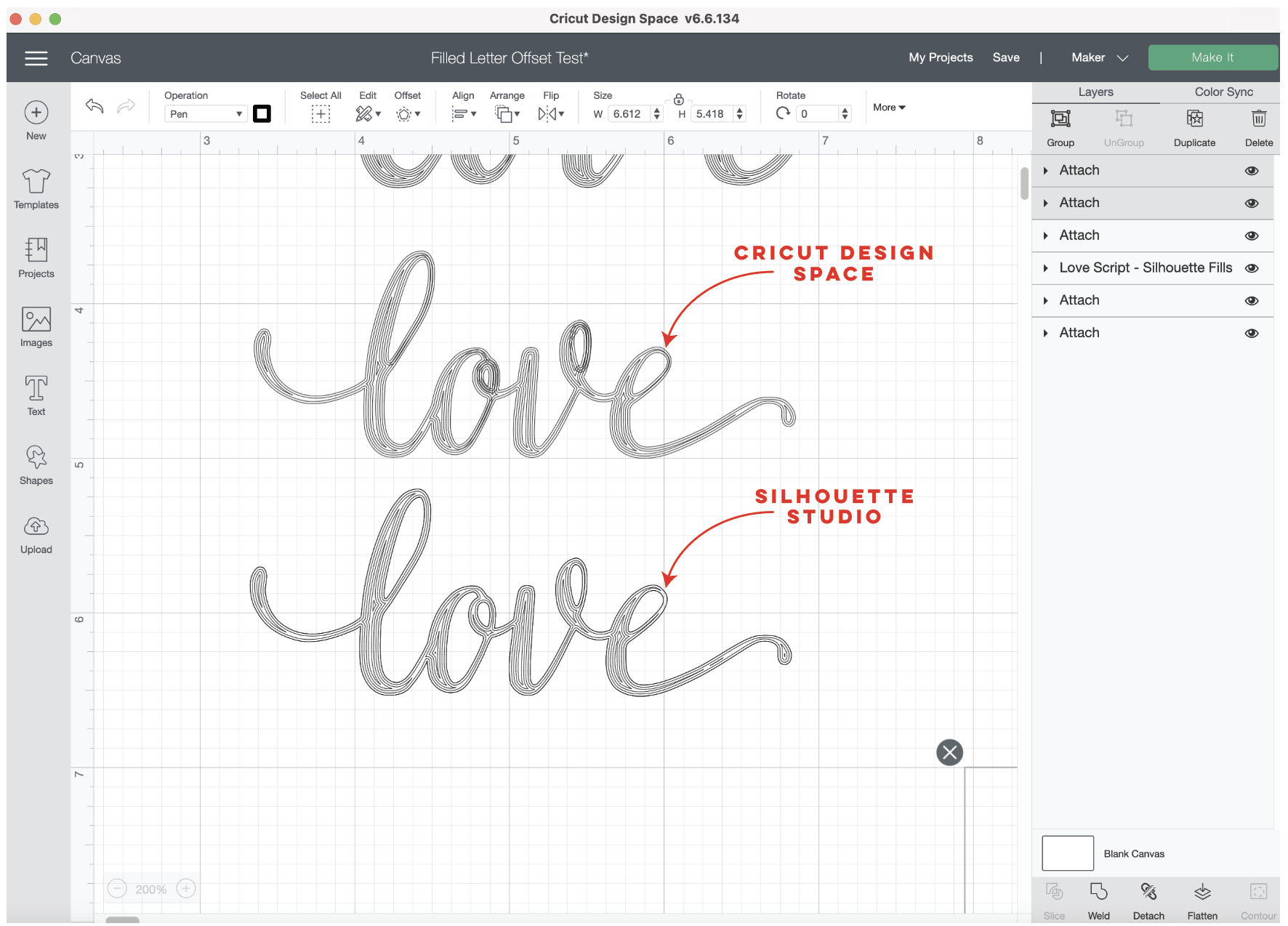Image resolution: width=1288 pixels, height=926 pixels.
Task: Zoom in on the canvas
Action: click(x=186, y=888)
